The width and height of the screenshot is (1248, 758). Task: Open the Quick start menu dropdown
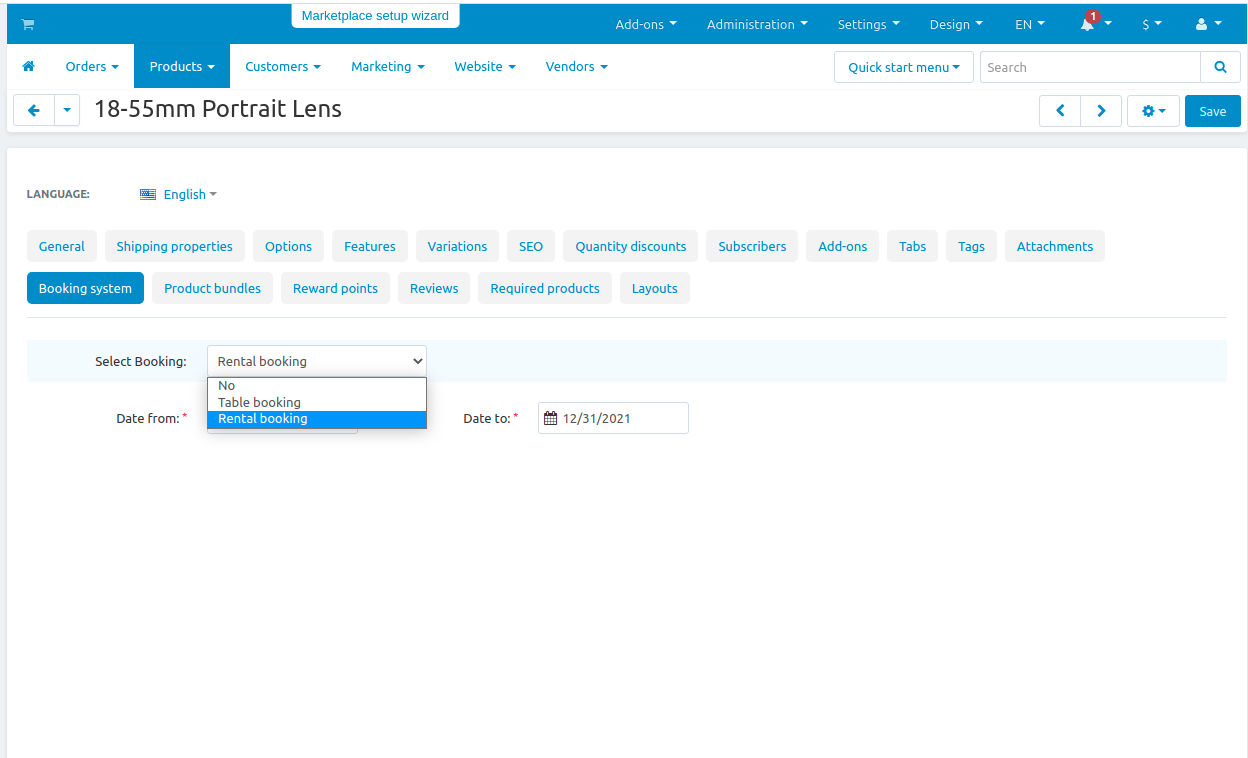(904, 67)
